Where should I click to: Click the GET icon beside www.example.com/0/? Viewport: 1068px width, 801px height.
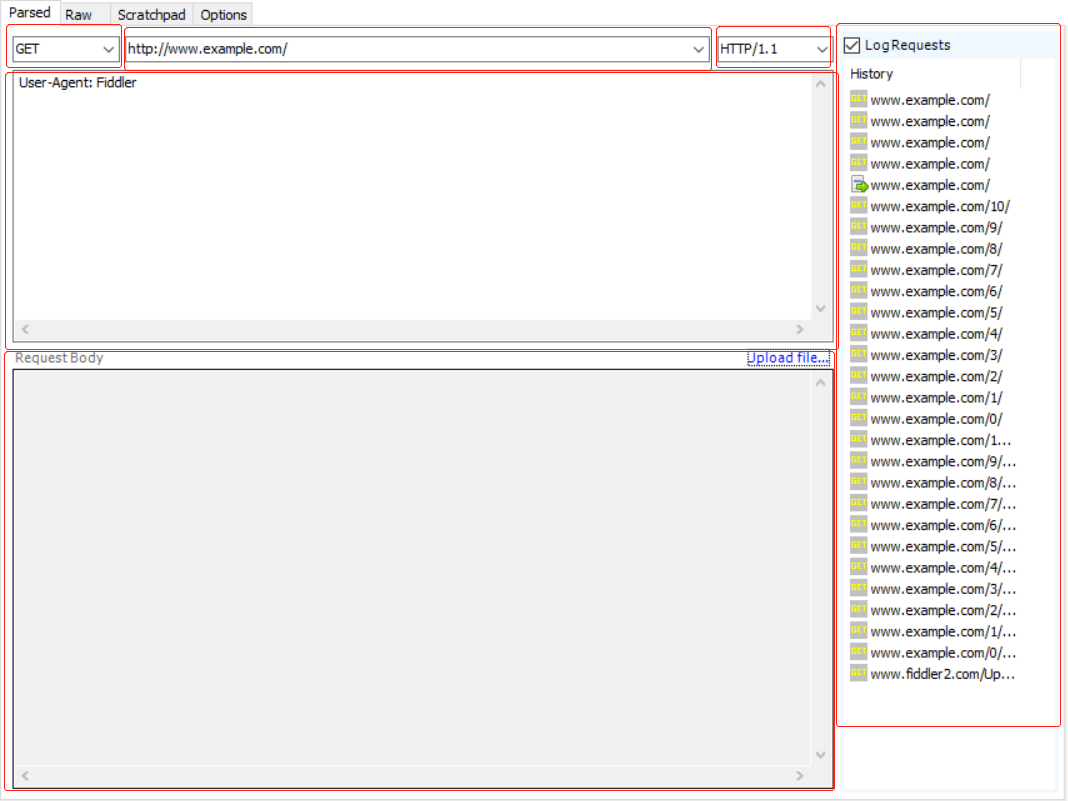(x=858, y=419)
